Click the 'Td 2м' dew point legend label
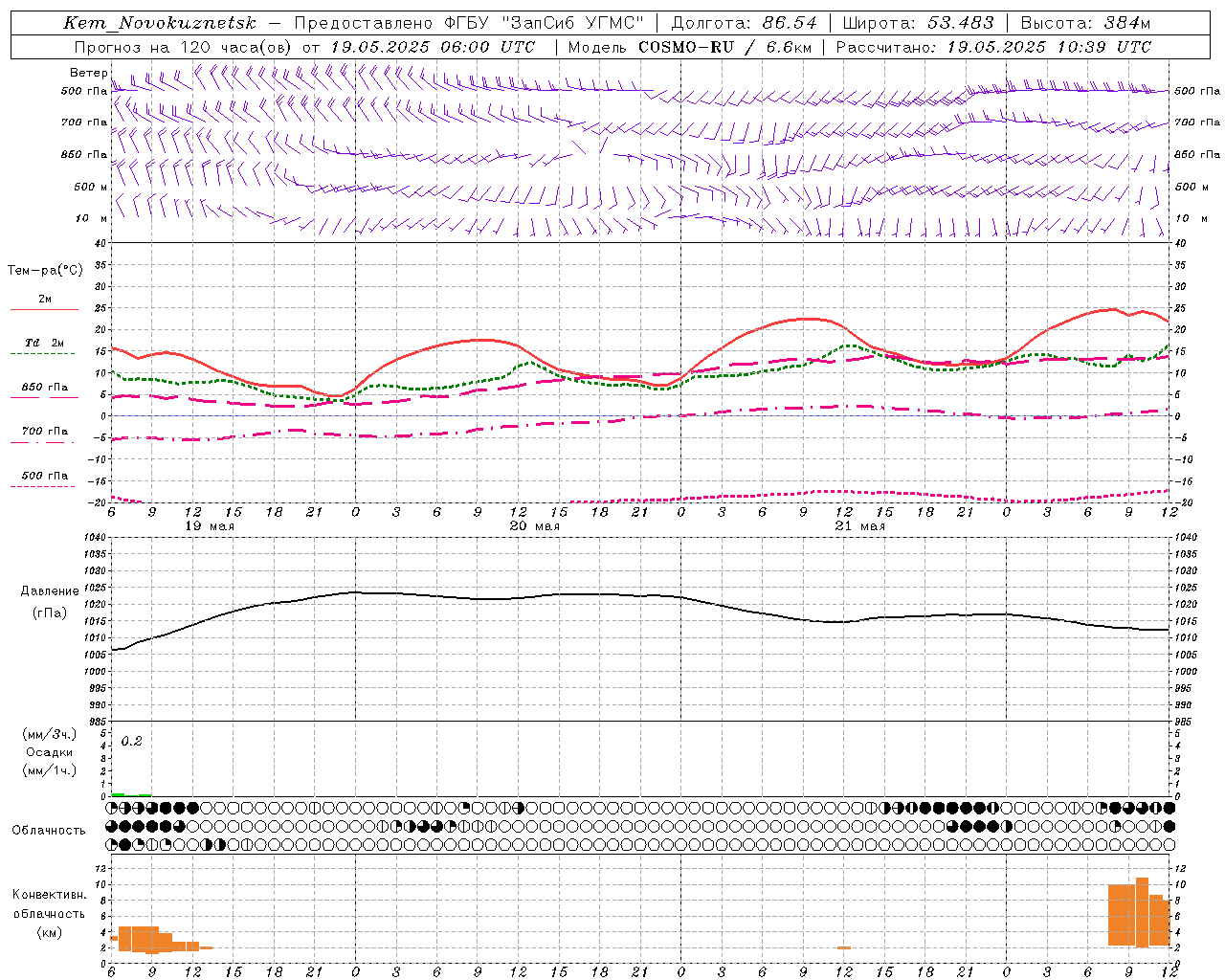The width and height of the screenshot is (1225, 980). pyautogui.click(x=45, y=343)
